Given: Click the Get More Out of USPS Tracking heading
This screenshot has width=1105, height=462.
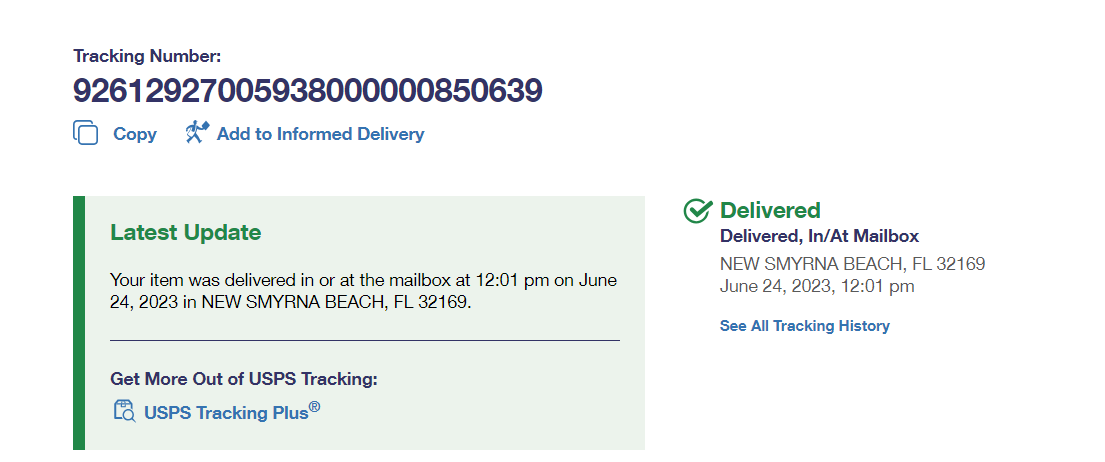Looking at the screenshot, I should [x=244, y=379].
